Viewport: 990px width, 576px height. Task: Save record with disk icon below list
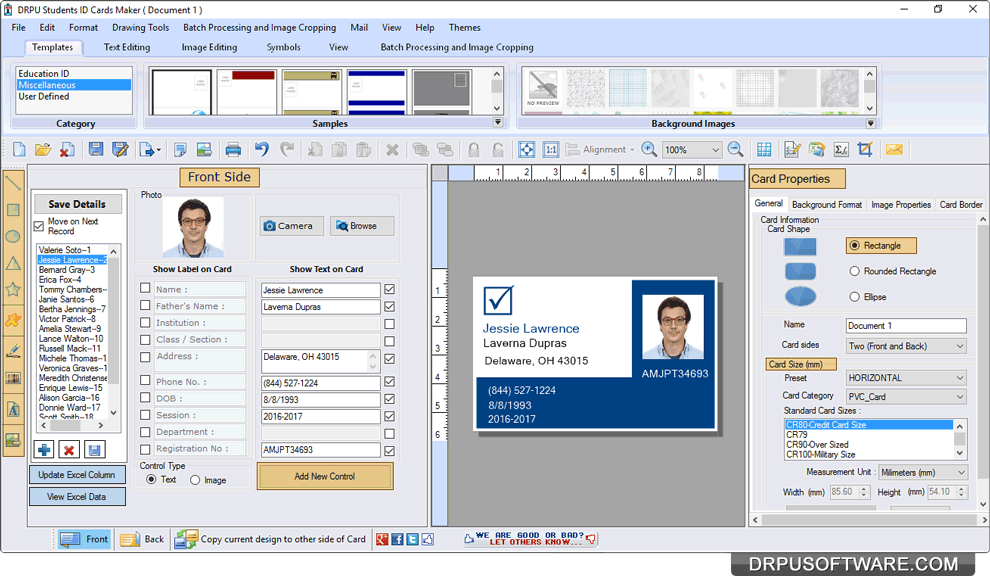point(94,450)
